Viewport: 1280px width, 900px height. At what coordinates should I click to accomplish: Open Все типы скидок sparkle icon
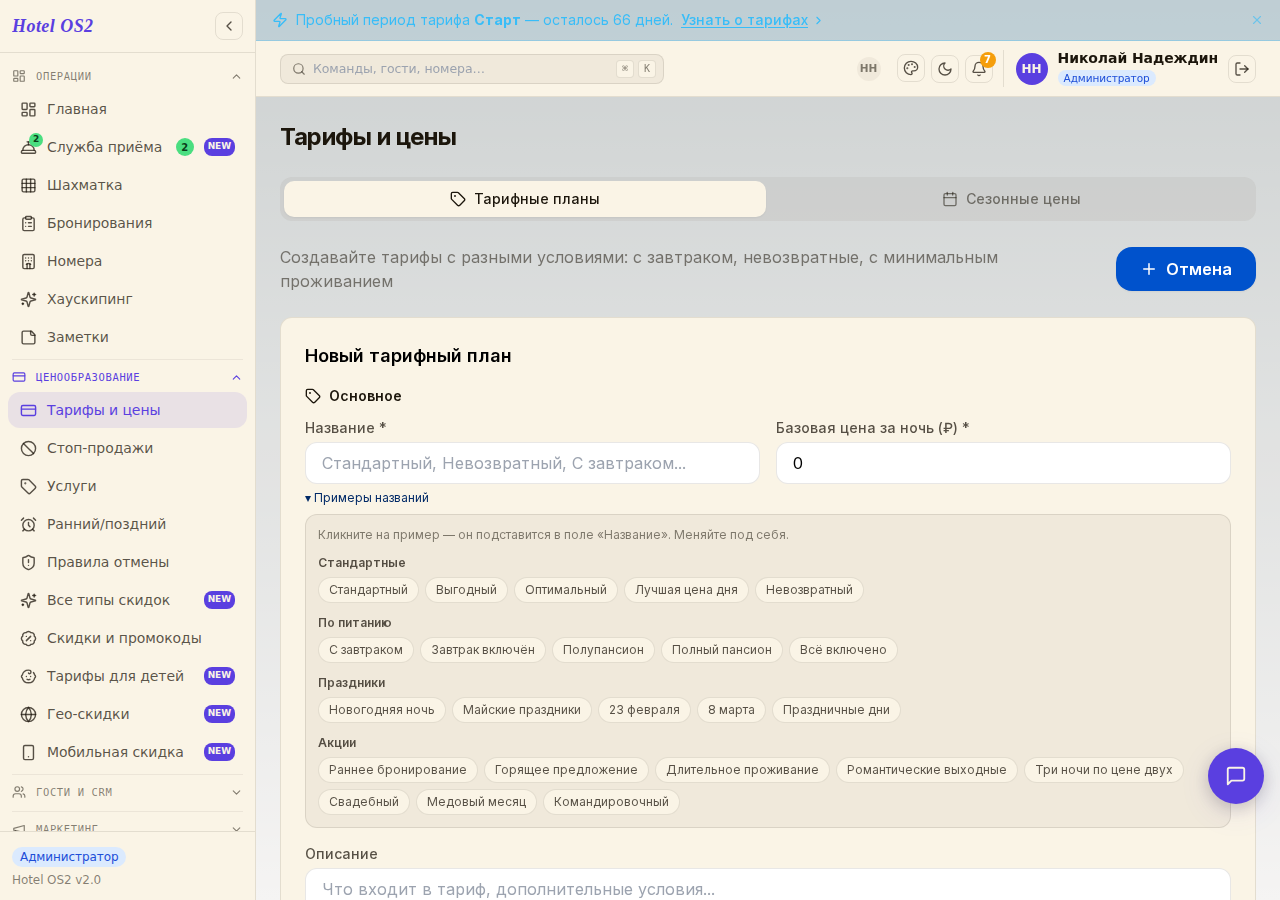pos(28,600)
